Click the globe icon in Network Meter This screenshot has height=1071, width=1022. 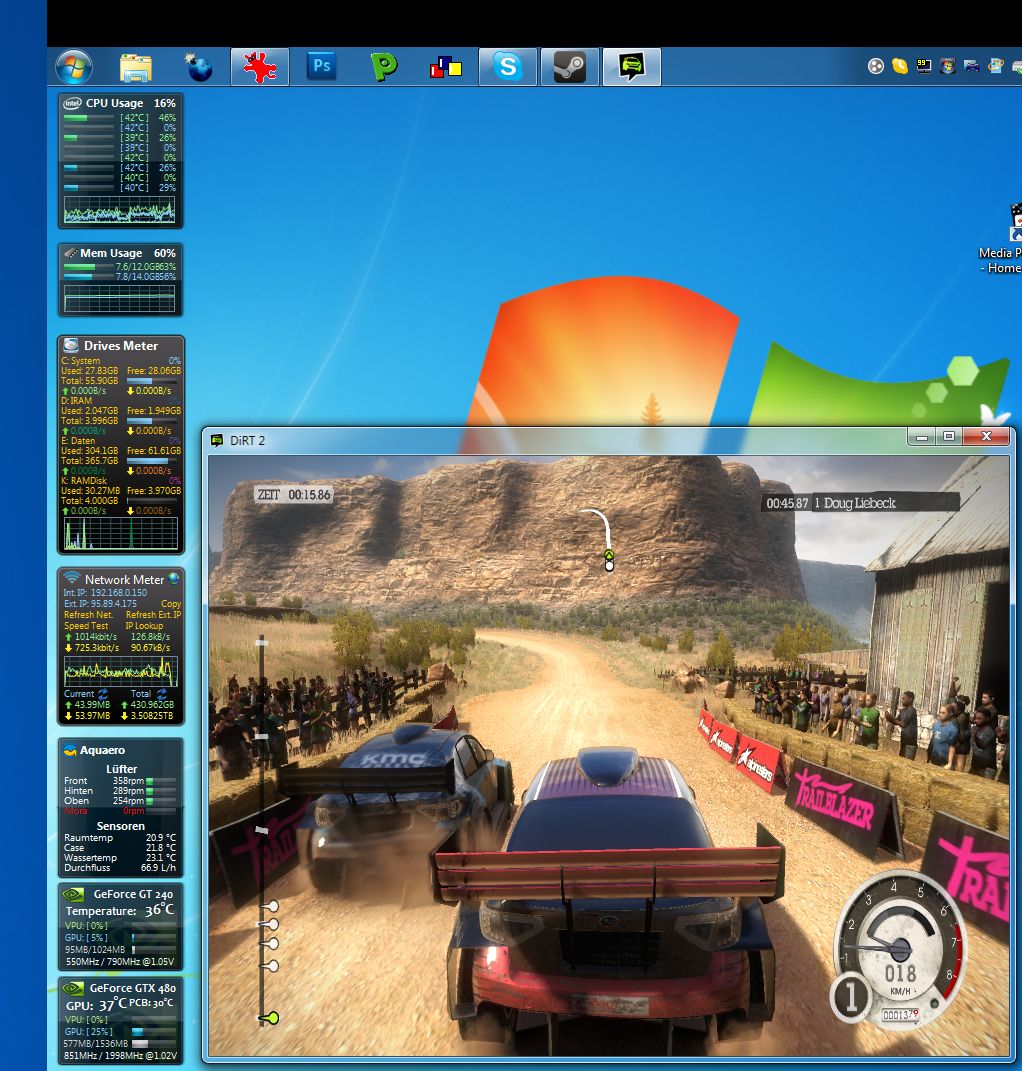pyautogui.click(x=174, y=579)
